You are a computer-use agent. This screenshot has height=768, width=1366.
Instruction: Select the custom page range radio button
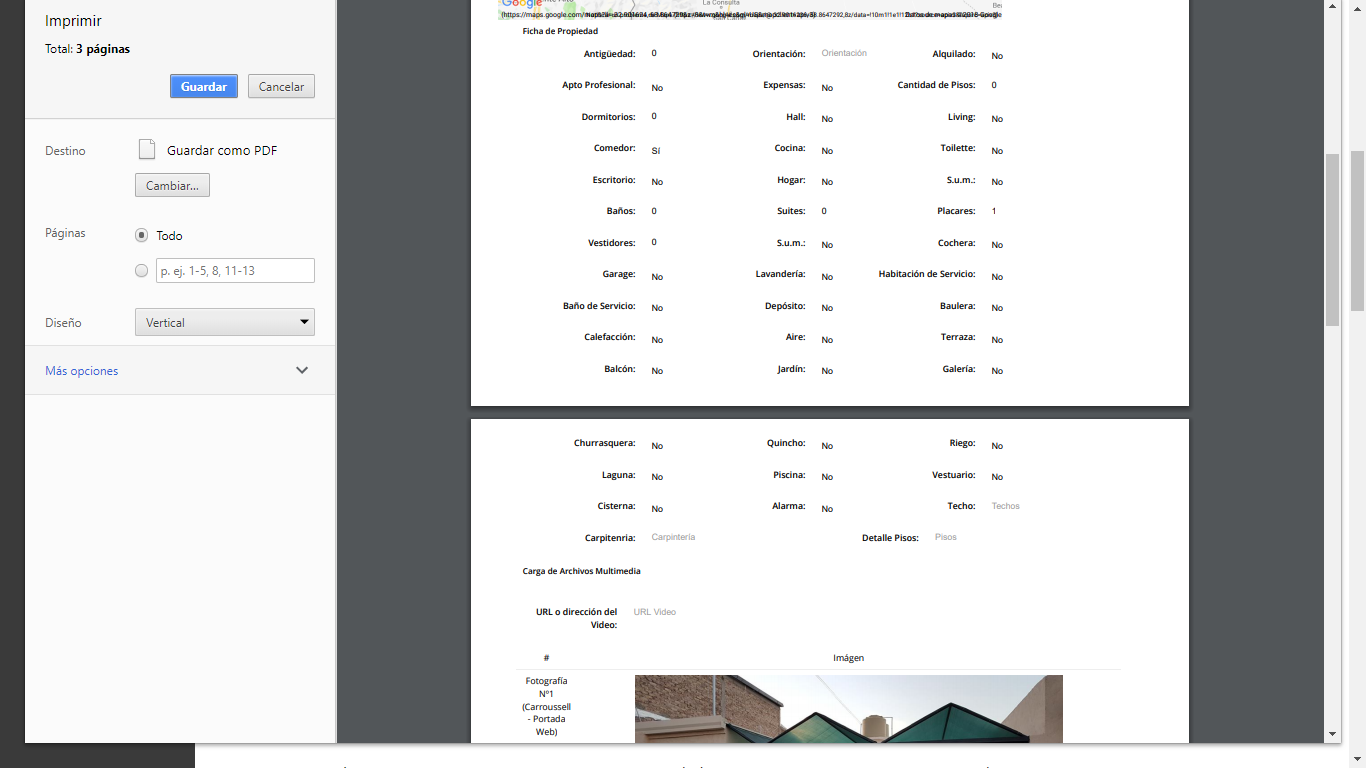point(141,270)
